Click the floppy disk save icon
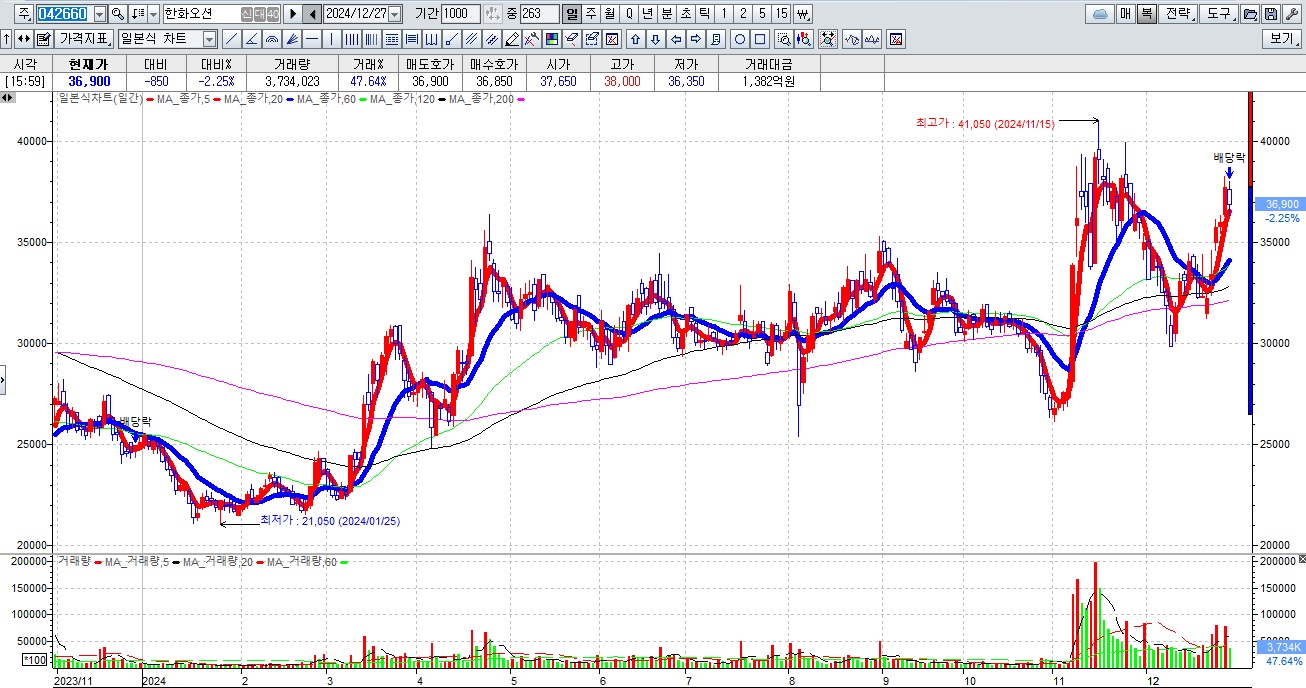1306x688 pixels. pos(1271,14)
